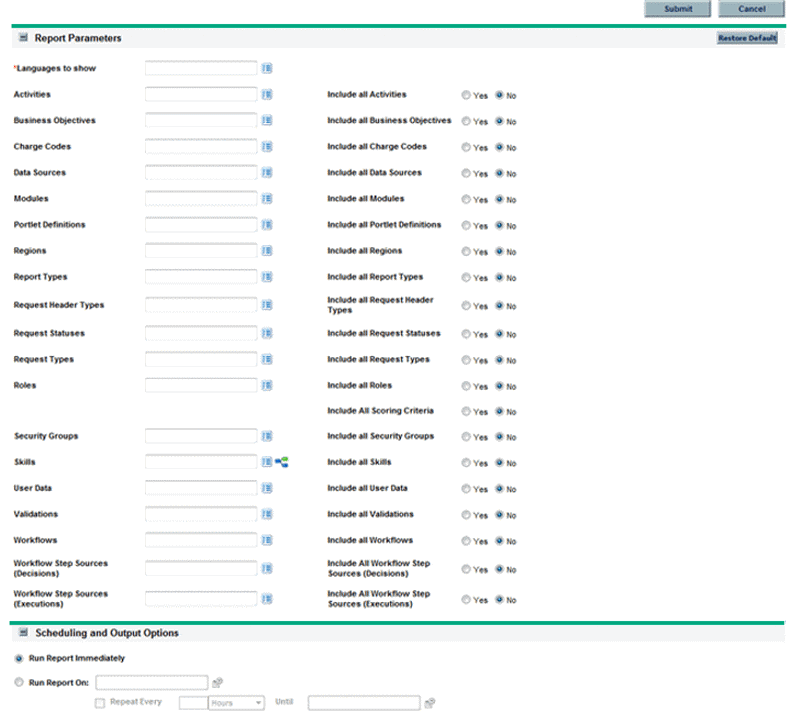Viewport: 790px width, 723px height.
Task: Collapse the Scheduling and Output Options section
Action: 21,633
